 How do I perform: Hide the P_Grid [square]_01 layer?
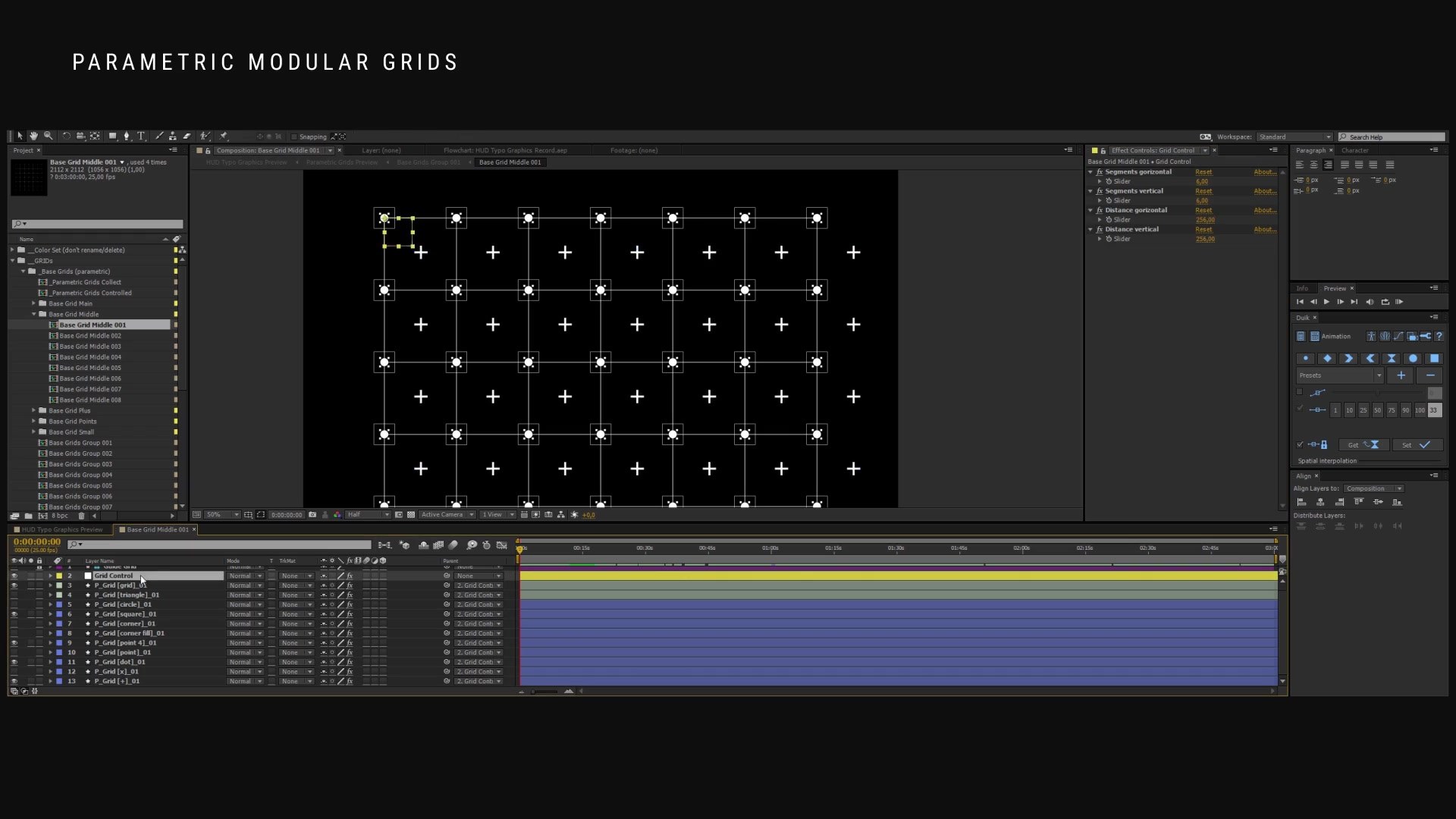[x=14, y=614]
